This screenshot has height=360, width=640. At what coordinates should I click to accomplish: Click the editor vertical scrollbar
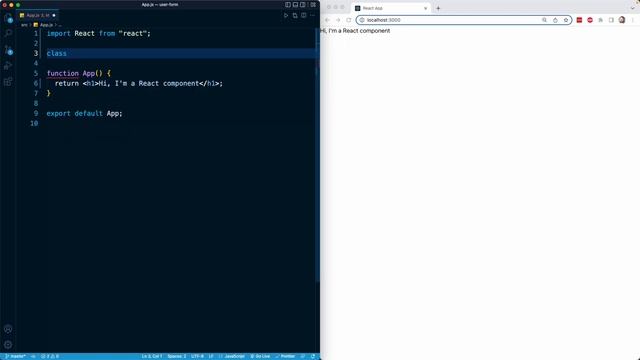point(318,155)
